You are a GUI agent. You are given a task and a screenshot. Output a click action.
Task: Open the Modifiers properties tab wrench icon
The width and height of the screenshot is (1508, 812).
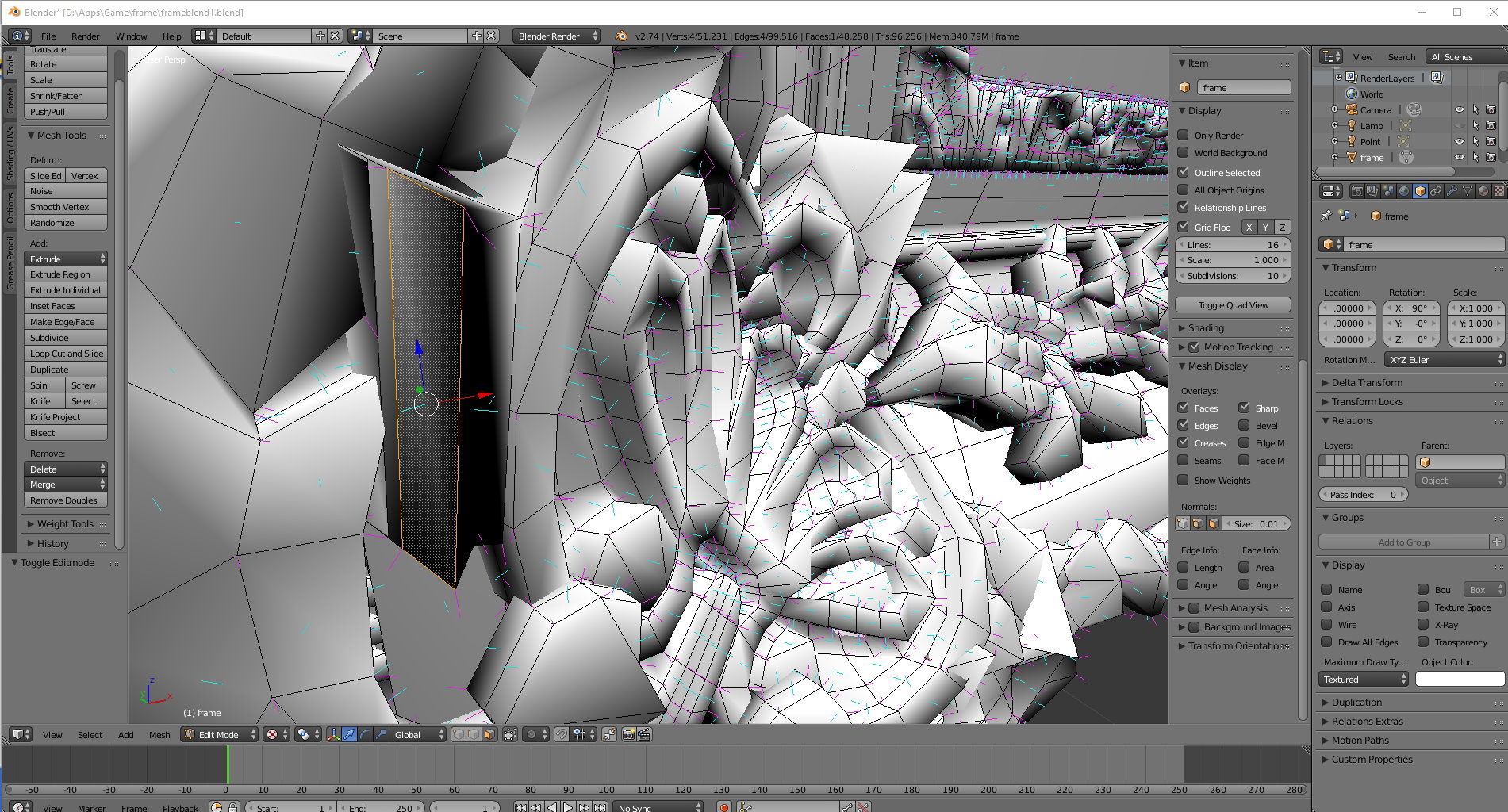(1452, 191)
